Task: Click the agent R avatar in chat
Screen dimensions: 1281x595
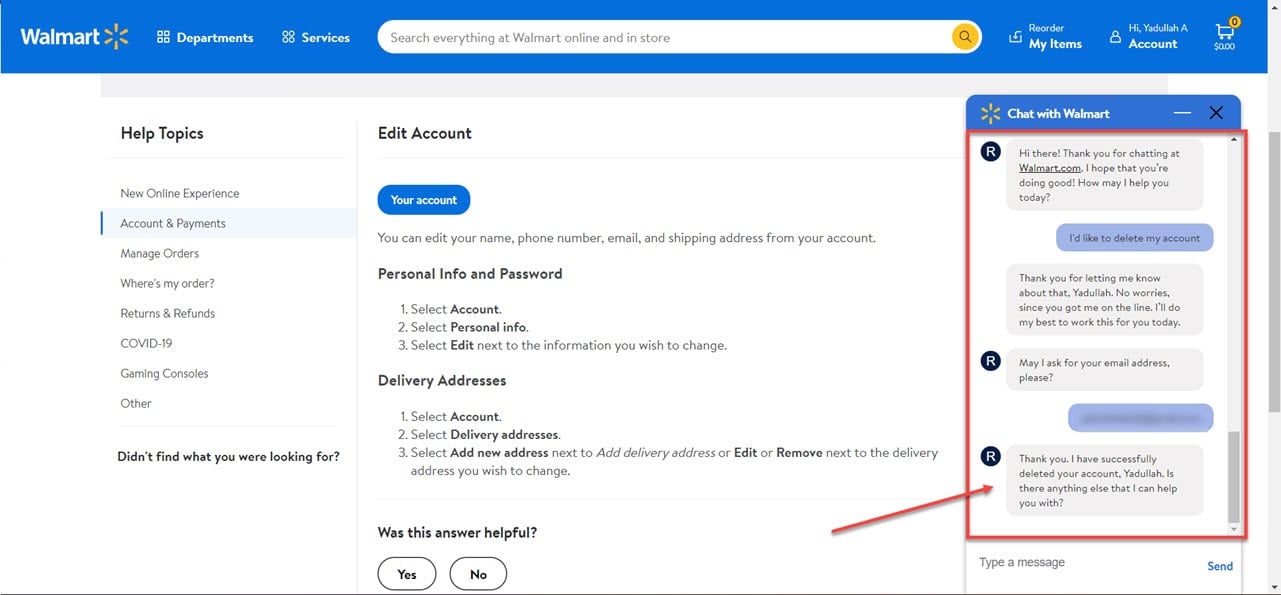Action: [990, 151]
